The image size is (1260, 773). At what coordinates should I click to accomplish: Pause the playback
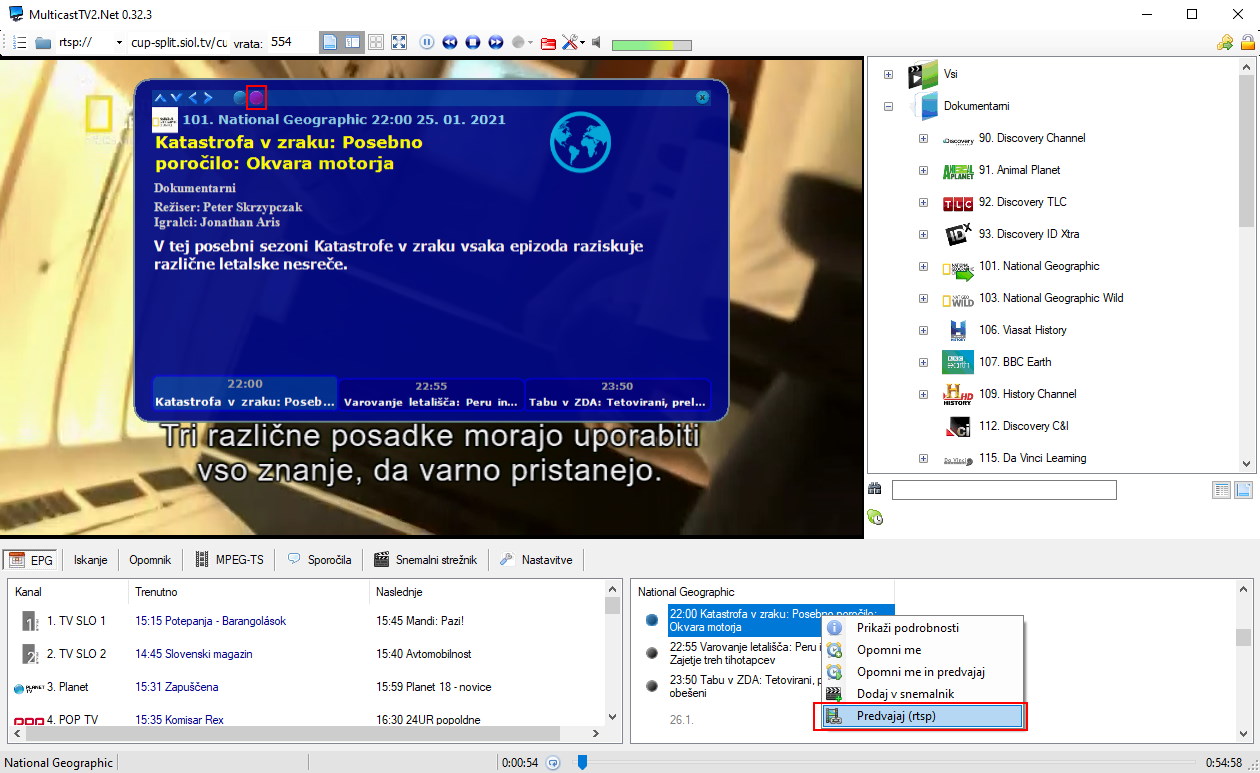pyautogui.click(x=427, y=42)
